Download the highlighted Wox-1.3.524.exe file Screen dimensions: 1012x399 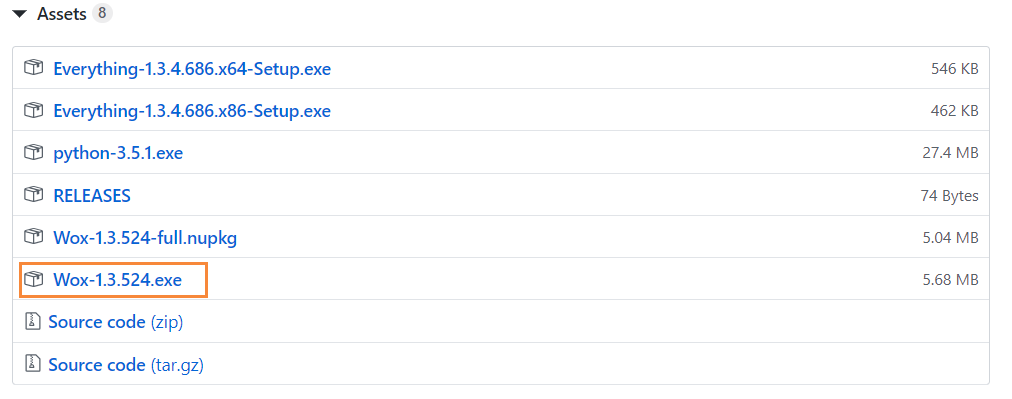pos(117,280)
